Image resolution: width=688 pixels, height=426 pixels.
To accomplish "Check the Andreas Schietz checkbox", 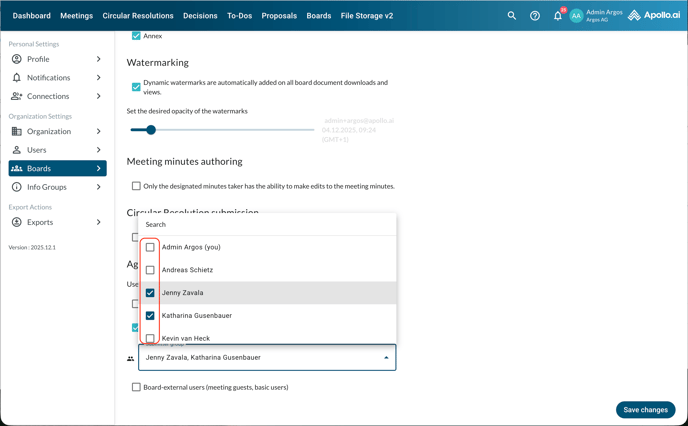I will 150,270.
